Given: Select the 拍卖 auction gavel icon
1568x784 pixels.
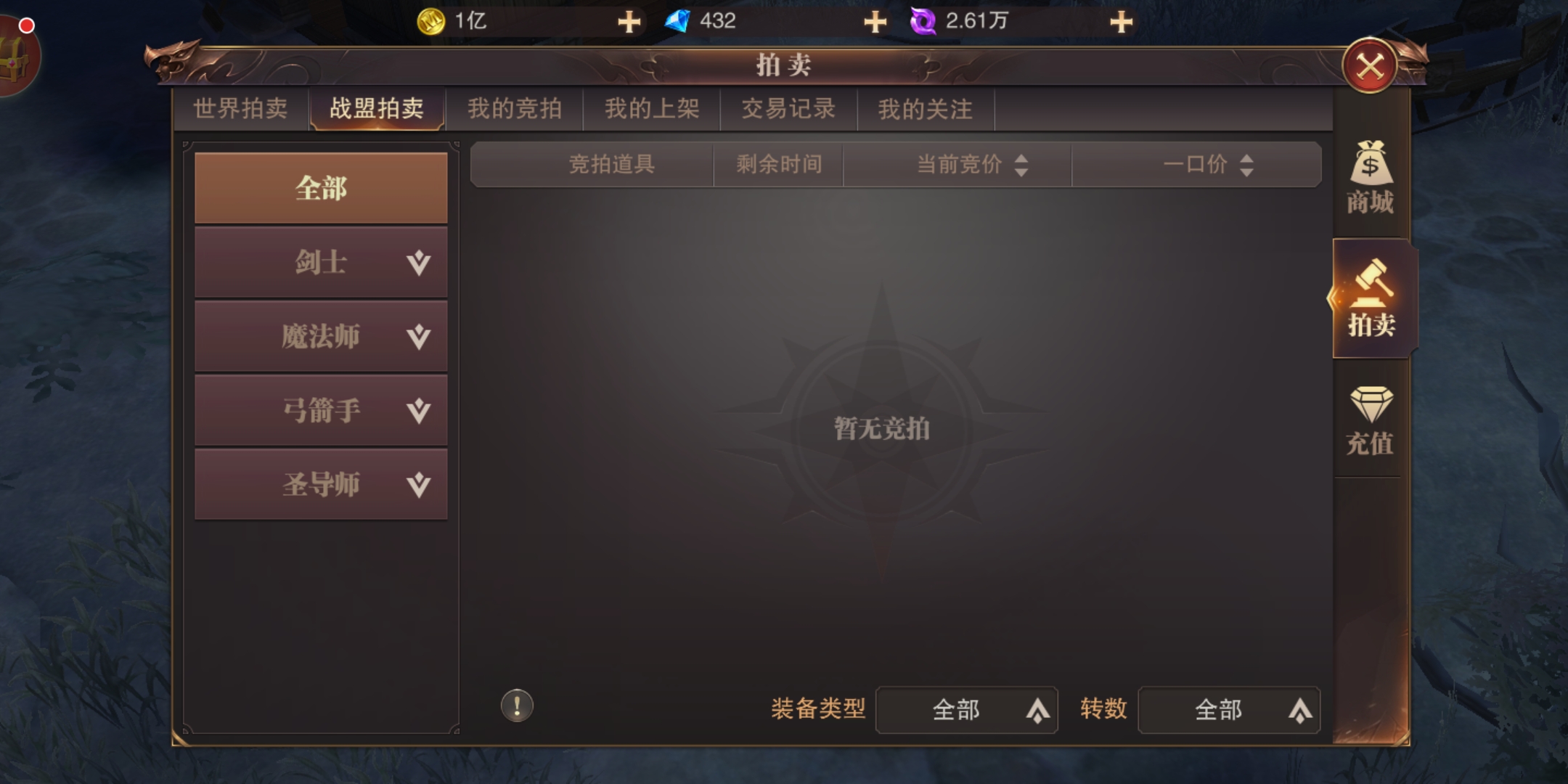Looking at the screenshot, I should (1372, 298).
